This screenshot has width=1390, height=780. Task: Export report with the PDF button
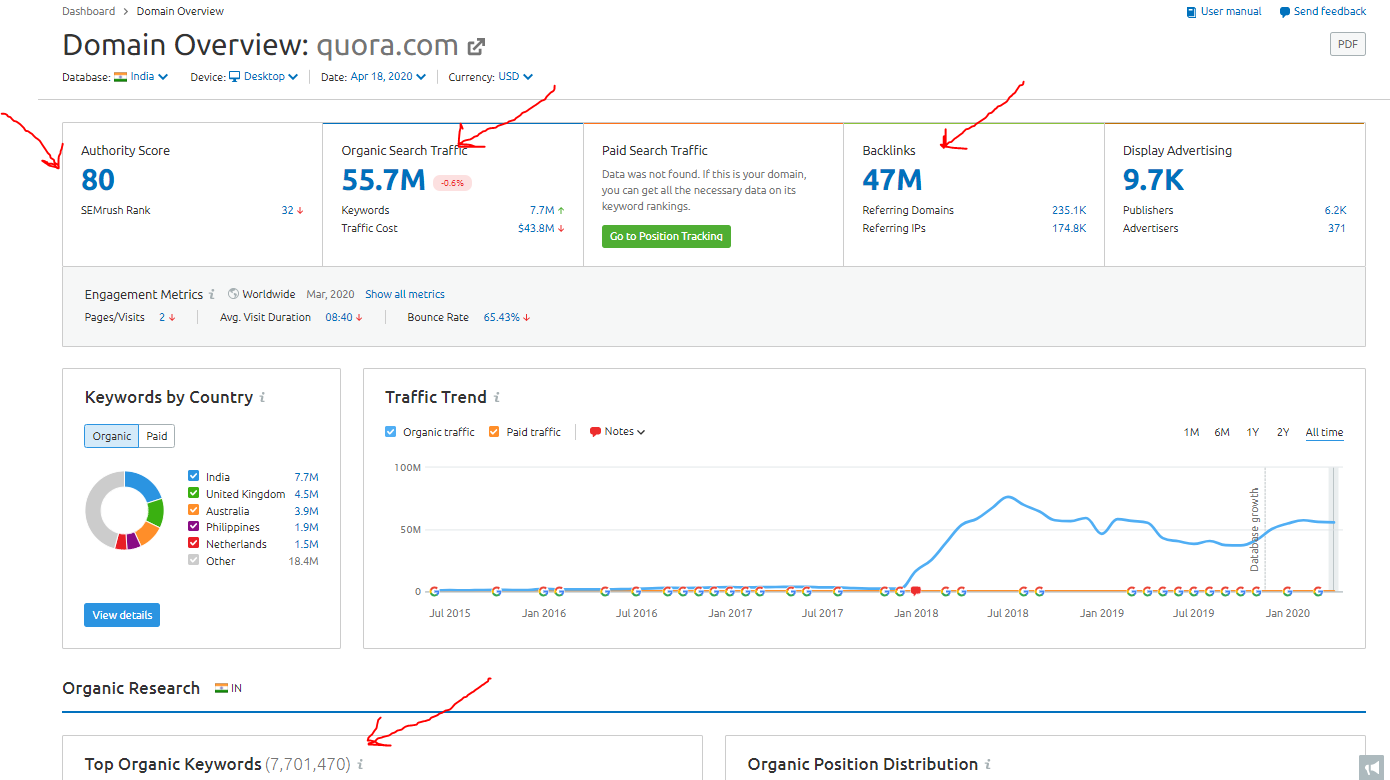(1347, 44)
